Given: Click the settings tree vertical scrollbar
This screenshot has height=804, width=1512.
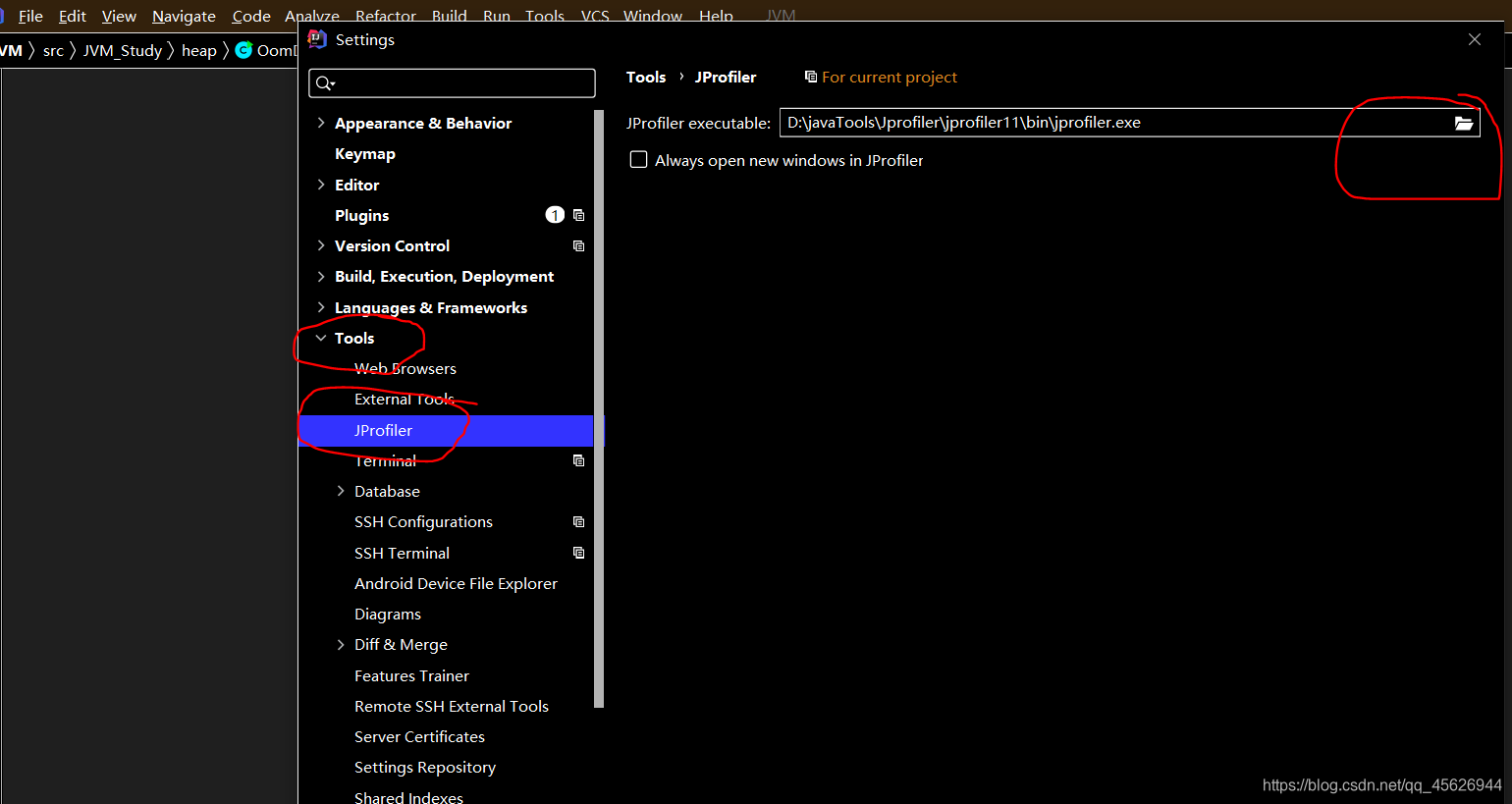Looking at the screenshot, I should (x=599, y=407).
